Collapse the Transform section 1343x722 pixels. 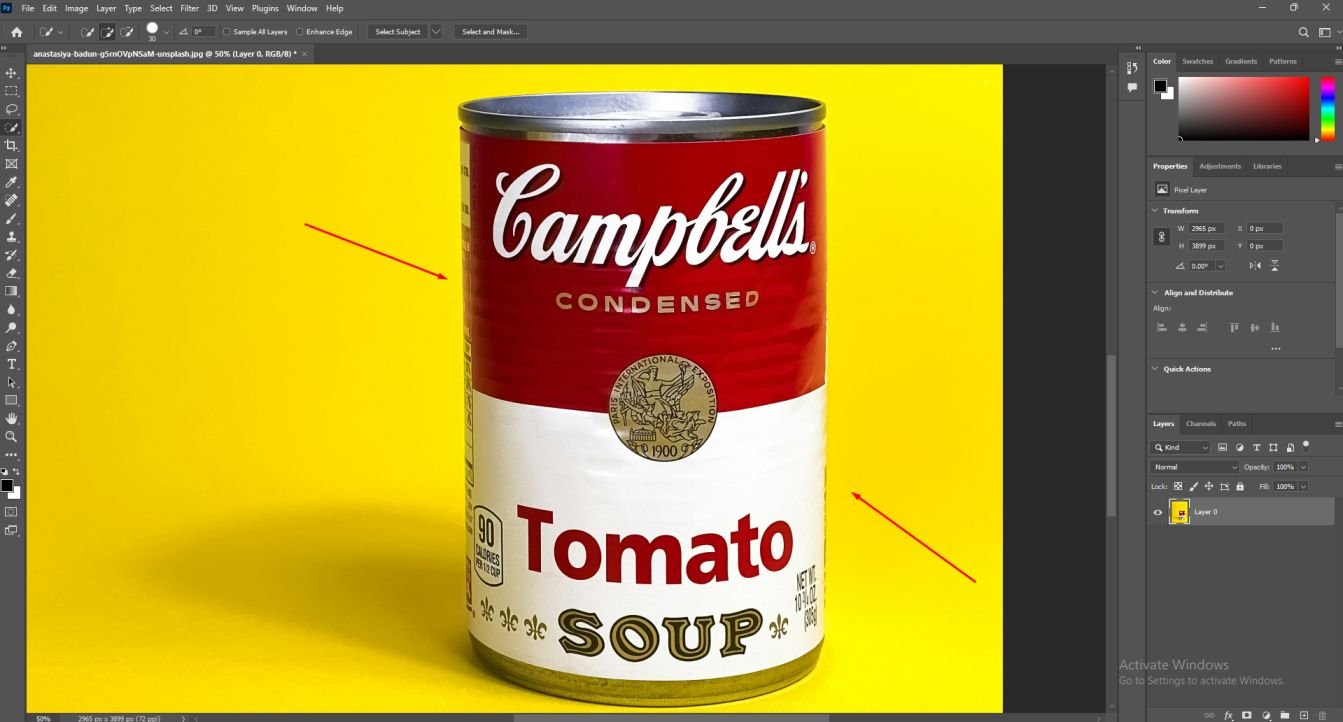(x=1155, y=211)
